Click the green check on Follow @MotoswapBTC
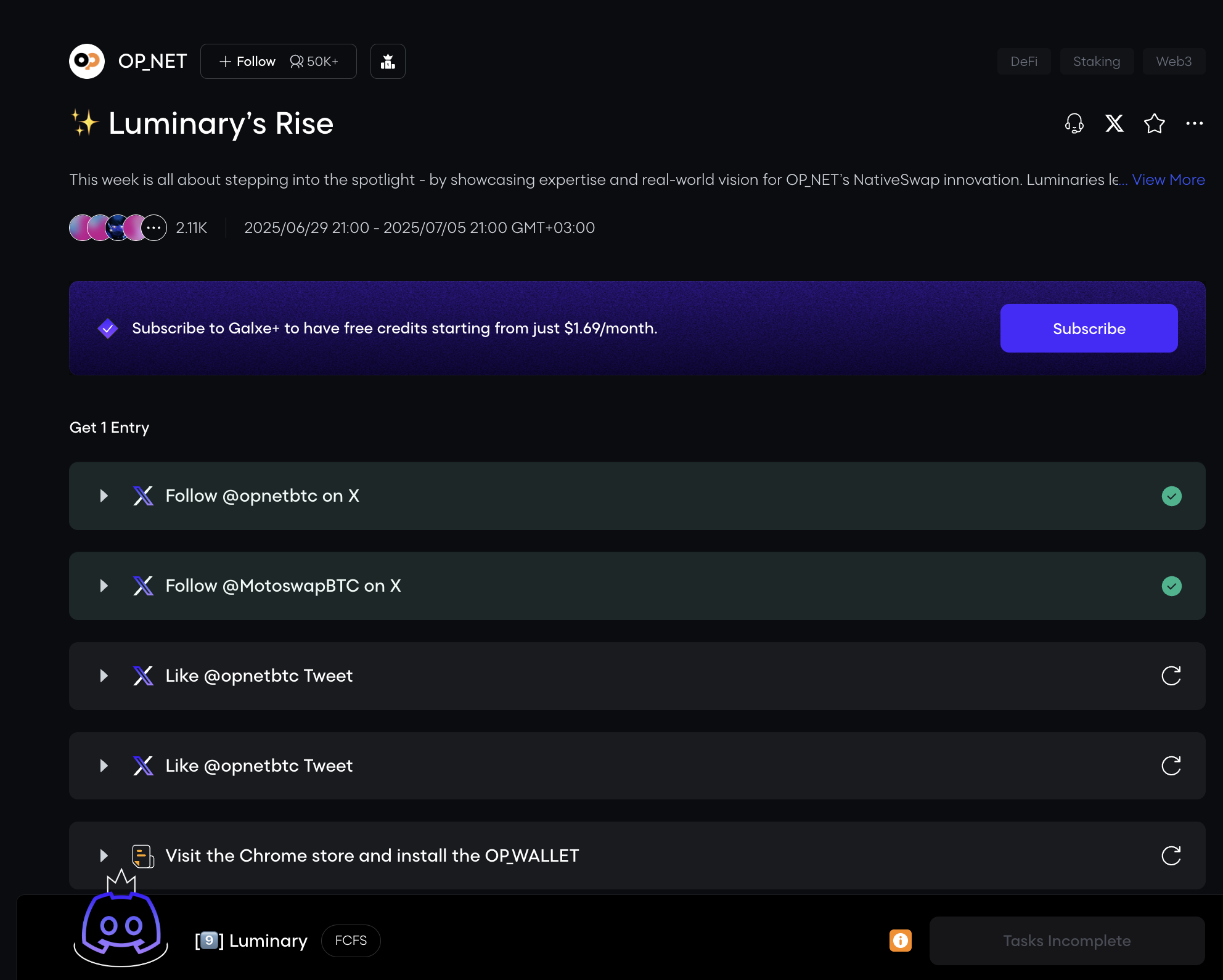Screen dimensions: 1223x980 (x=1171, y=586)
